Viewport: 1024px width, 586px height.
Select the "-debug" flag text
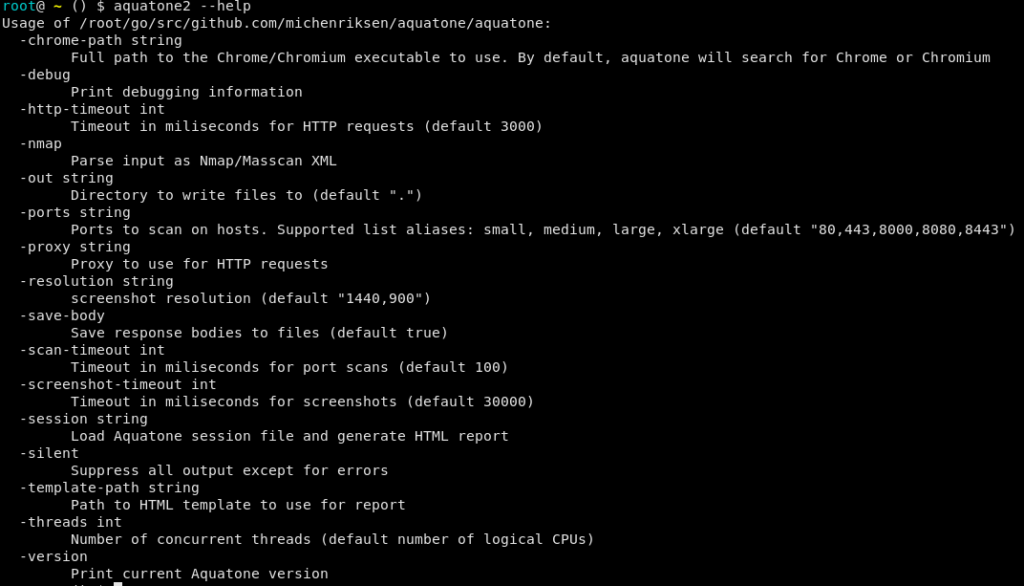pyautogui.click(x=45, y=75)
